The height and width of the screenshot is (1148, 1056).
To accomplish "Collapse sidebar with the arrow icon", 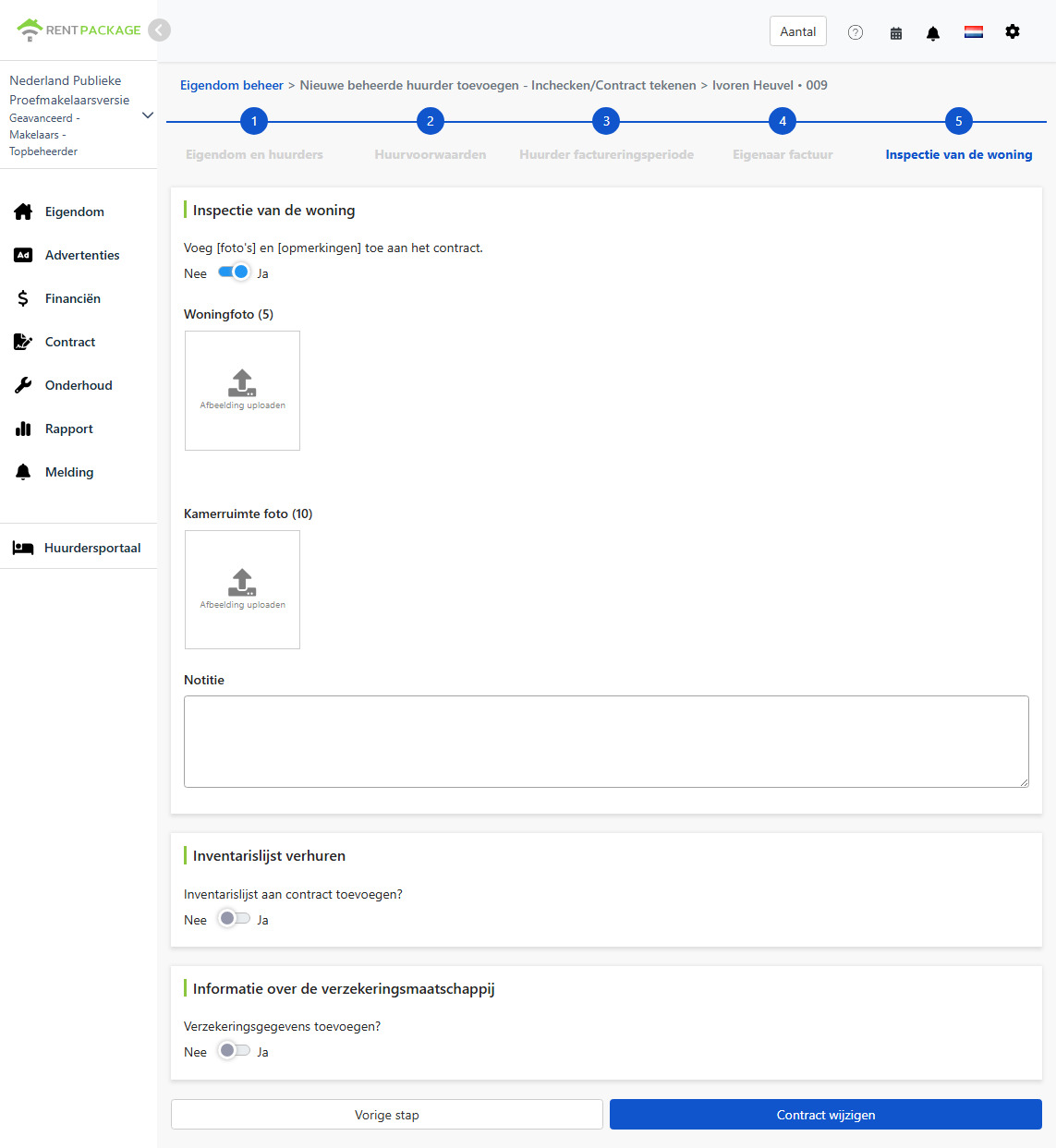I will [x=160, y=30].
